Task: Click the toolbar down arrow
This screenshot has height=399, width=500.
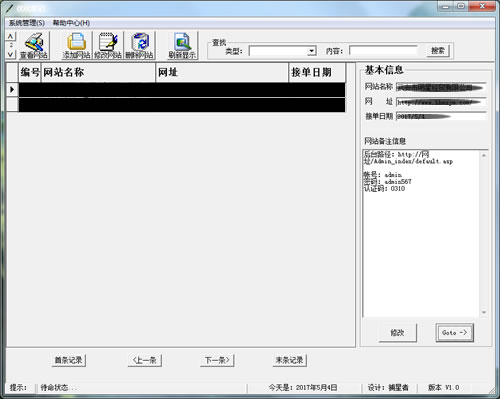Action: coord(11,54)
